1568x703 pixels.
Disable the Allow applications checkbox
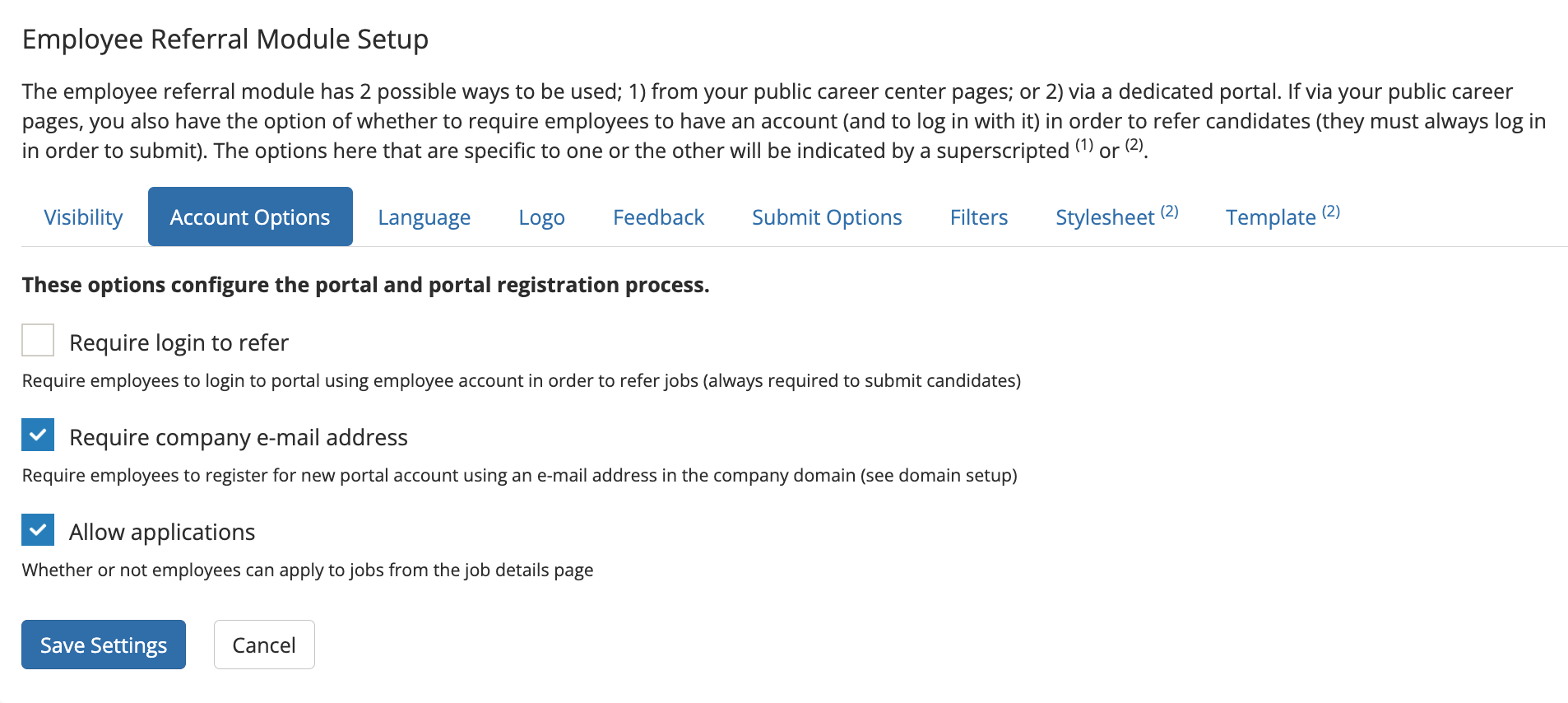(38, 530)
